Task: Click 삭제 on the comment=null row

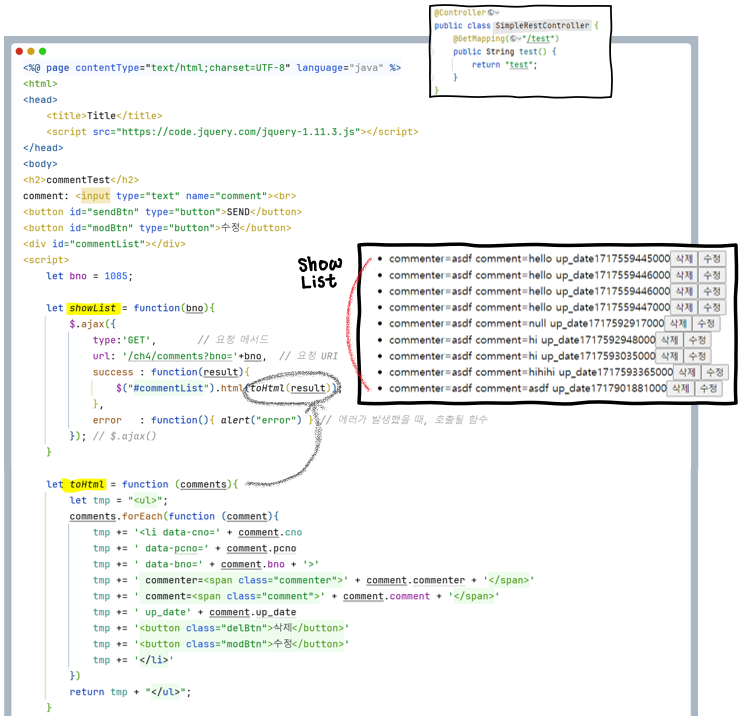Action: tap(678, 324)
